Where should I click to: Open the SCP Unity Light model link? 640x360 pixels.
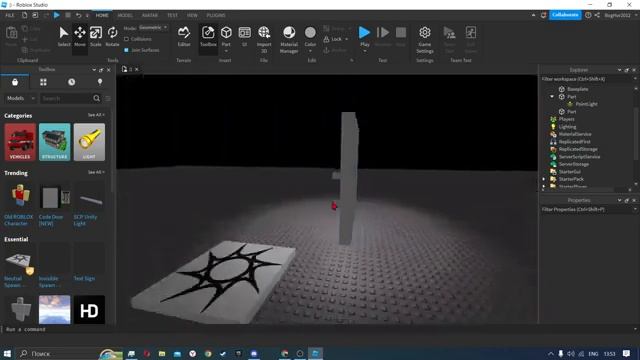click(85, 220)
